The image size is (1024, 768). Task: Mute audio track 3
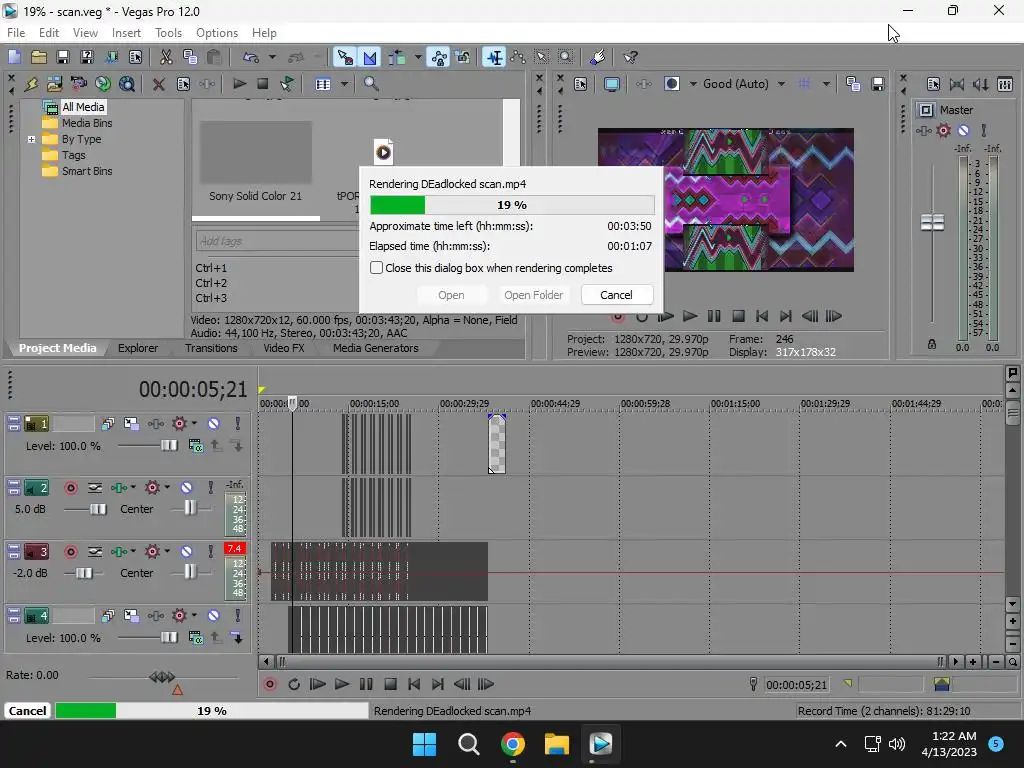click(186, 552)
